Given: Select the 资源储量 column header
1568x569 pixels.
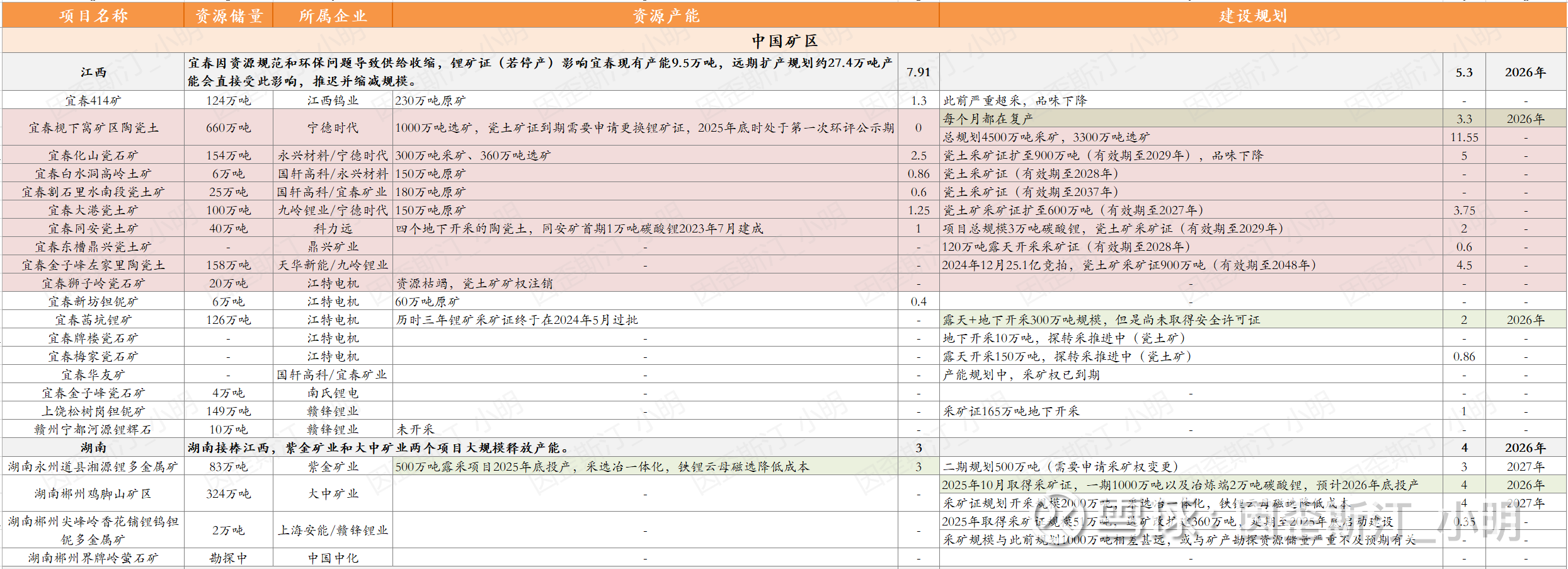Looking at the screenshot, I should click(229, 16).
